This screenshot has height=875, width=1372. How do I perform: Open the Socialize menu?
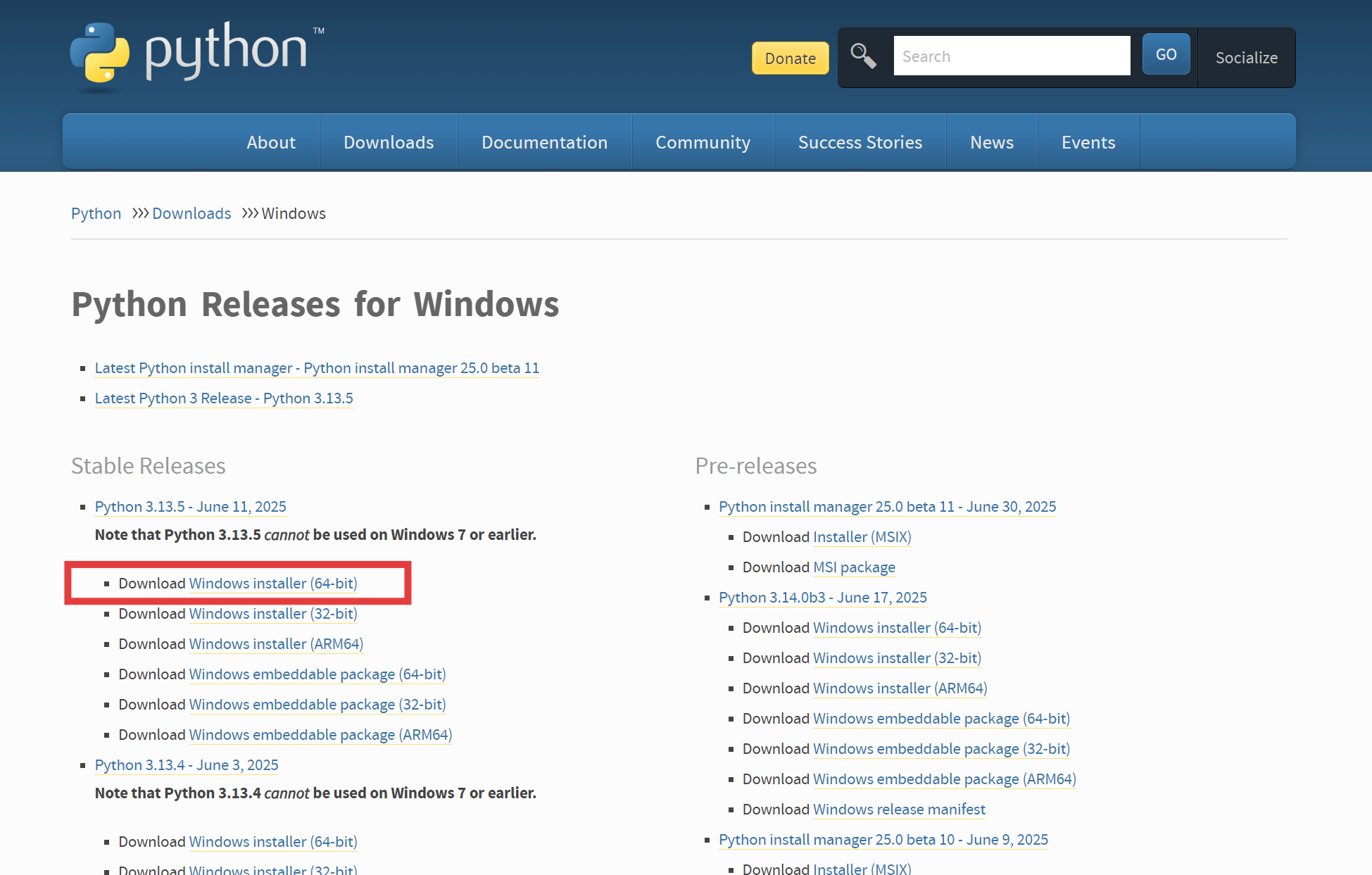coord(1246,58)
